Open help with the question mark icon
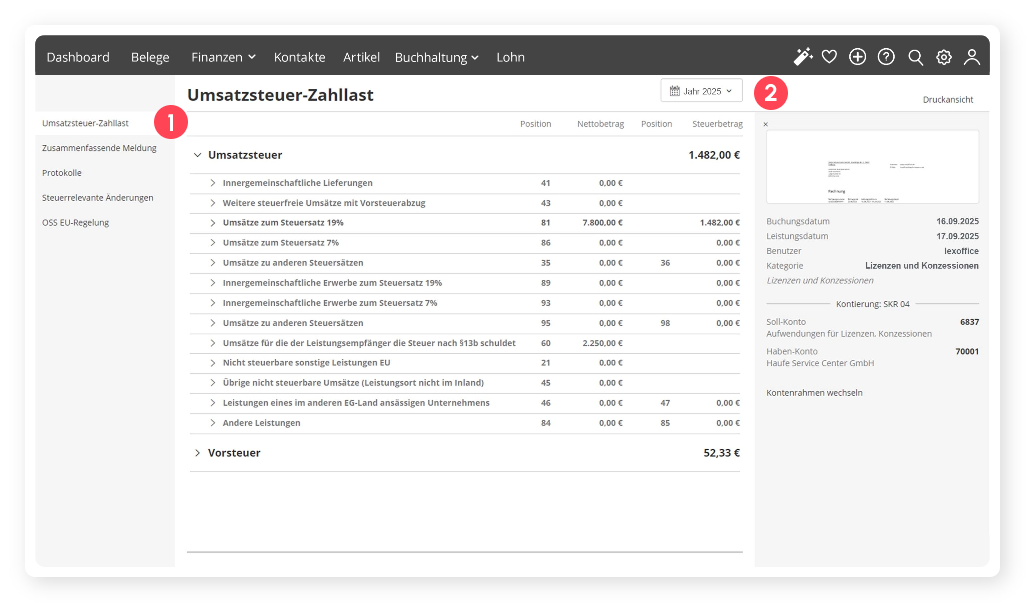The image size is (1035, 612). tap(886, 57)
